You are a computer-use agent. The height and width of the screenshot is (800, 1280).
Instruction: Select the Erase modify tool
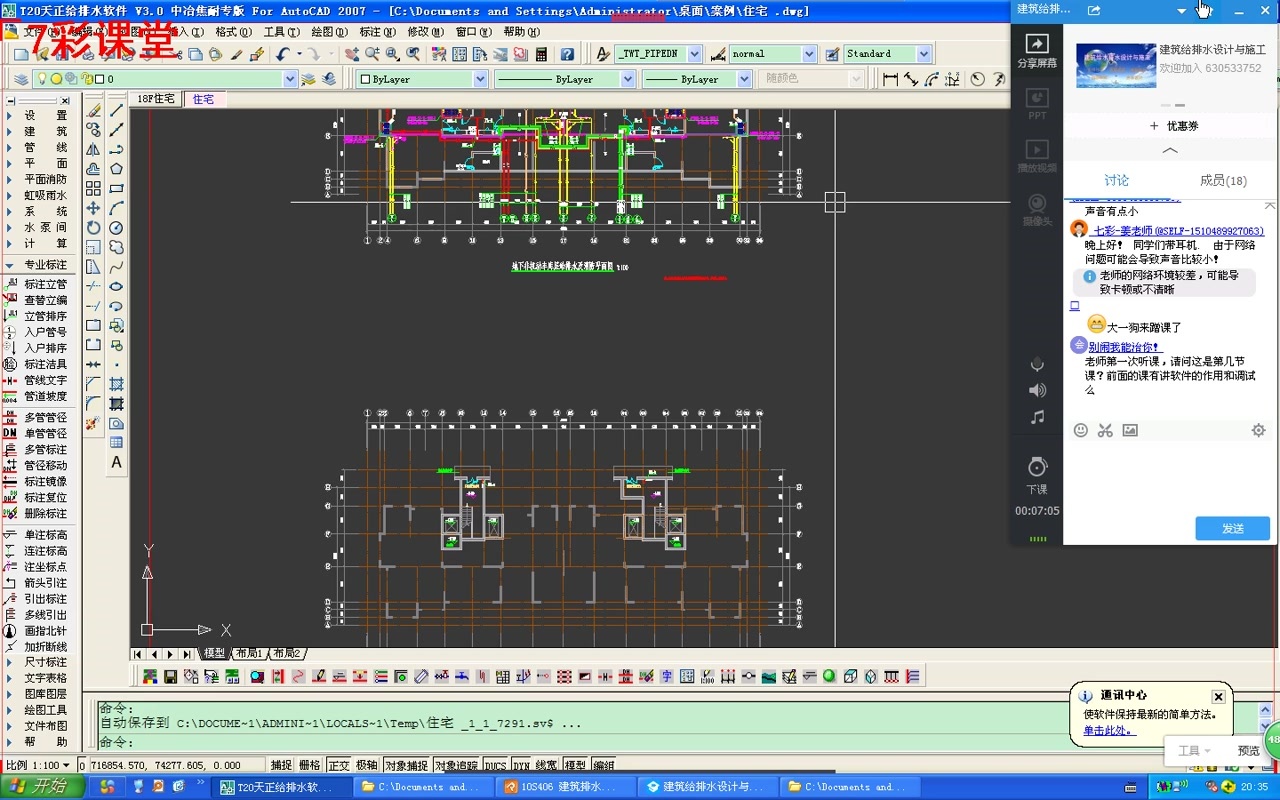point(93,110)
